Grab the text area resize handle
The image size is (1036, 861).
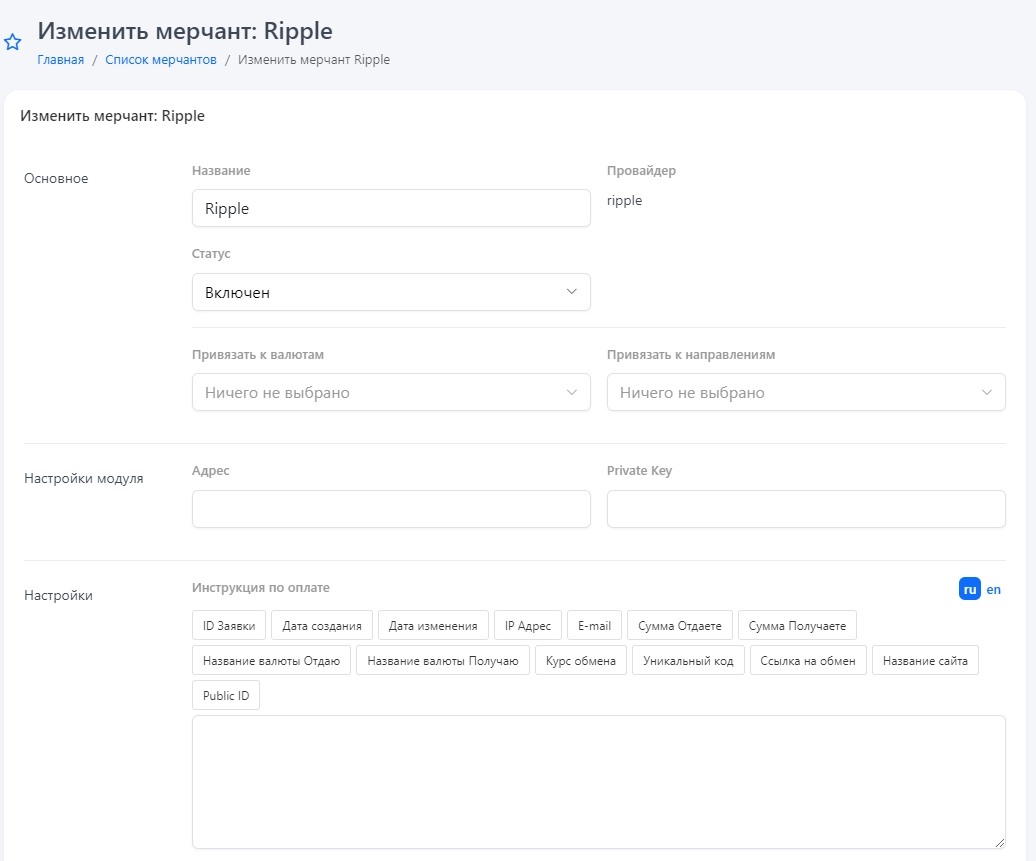coord(999,843)
